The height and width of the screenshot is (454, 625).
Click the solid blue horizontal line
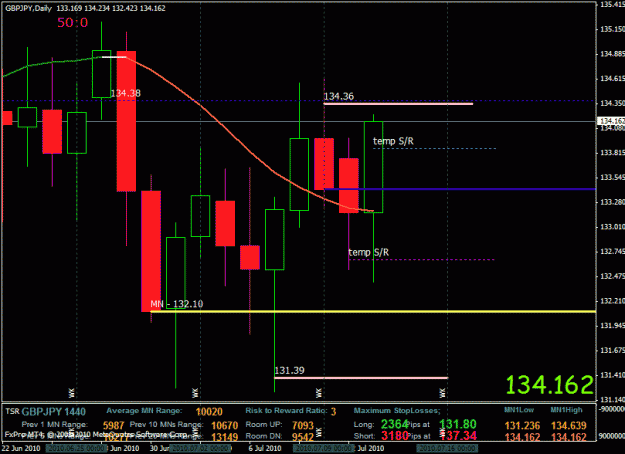(460, 189)
